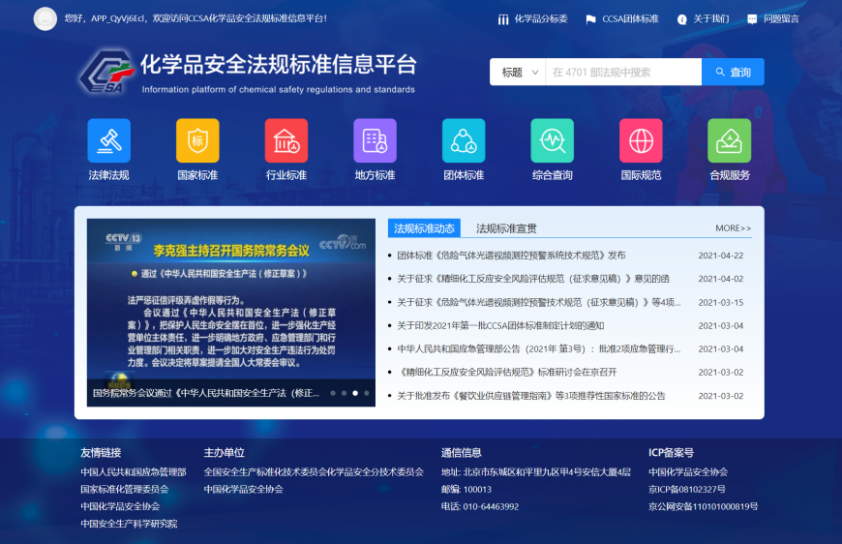This screenshot has width=842, height=544.
Task: Open the 国家标准 shield icon
Action: point(197,141)
